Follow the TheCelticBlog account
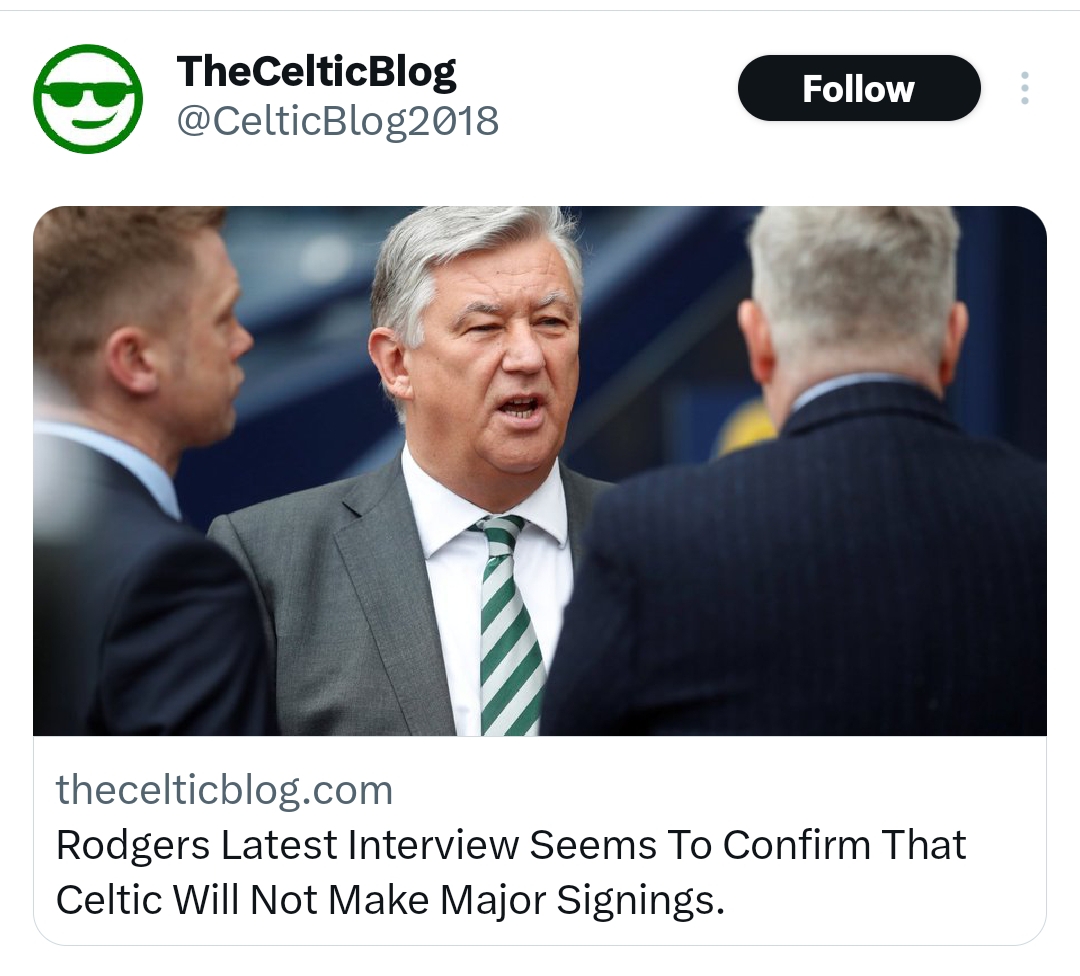Screen dimensions: 1080x976 coord(858,88)
